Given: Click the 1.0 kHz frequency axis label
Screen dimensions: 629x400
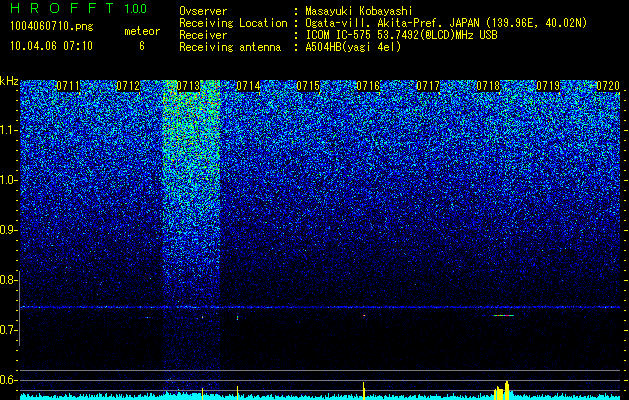Looking at the screenshot, I should 9,180.
